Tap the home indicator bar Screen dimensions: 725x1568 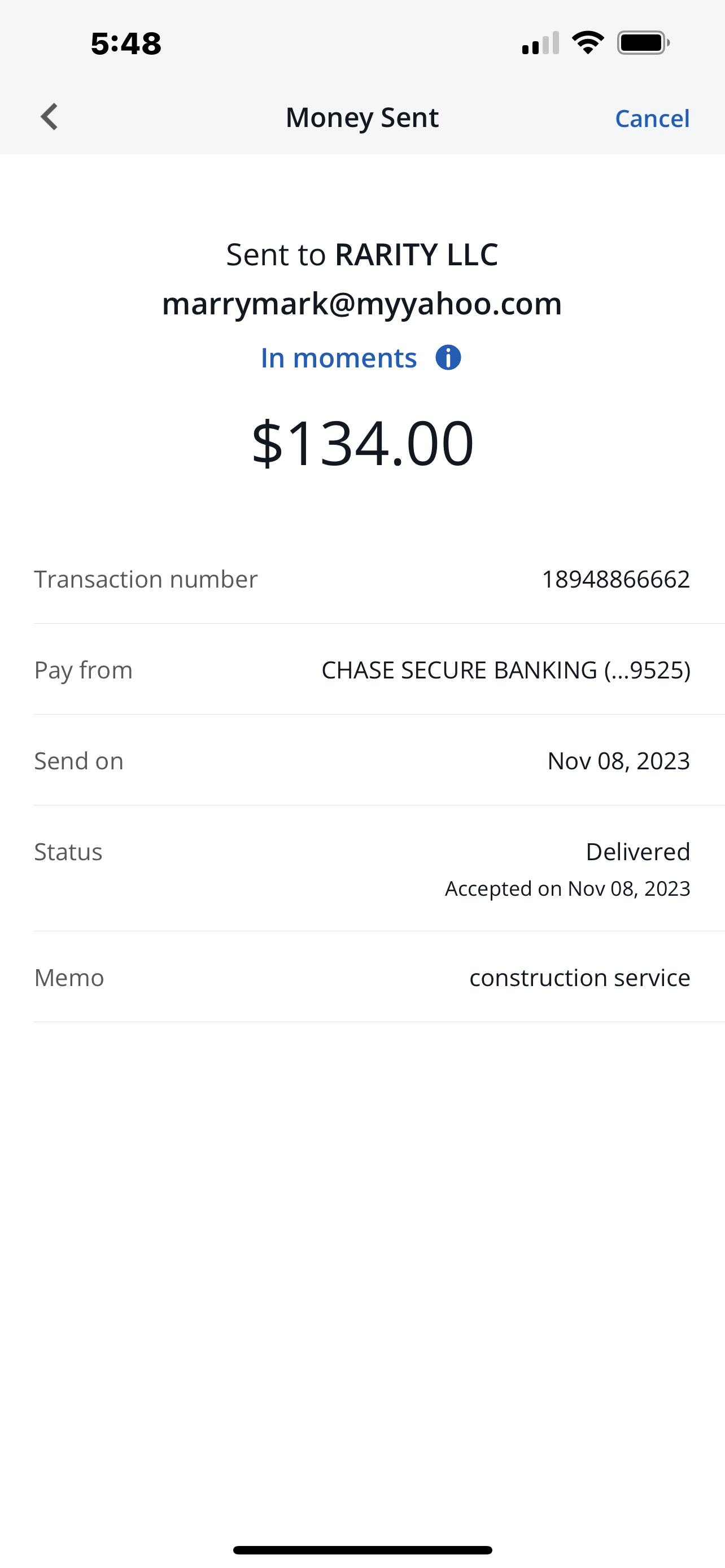(362, 1550)
